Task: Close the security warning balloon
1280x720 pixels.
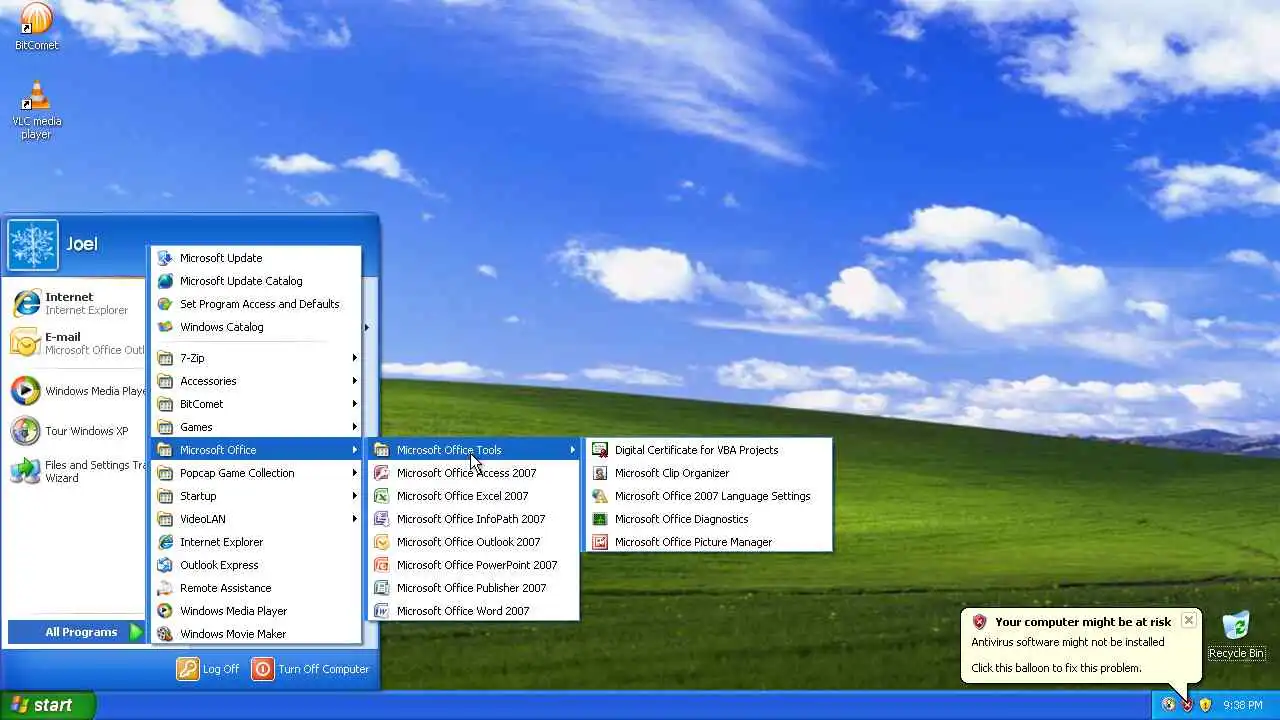Action: coord(1188,620)
